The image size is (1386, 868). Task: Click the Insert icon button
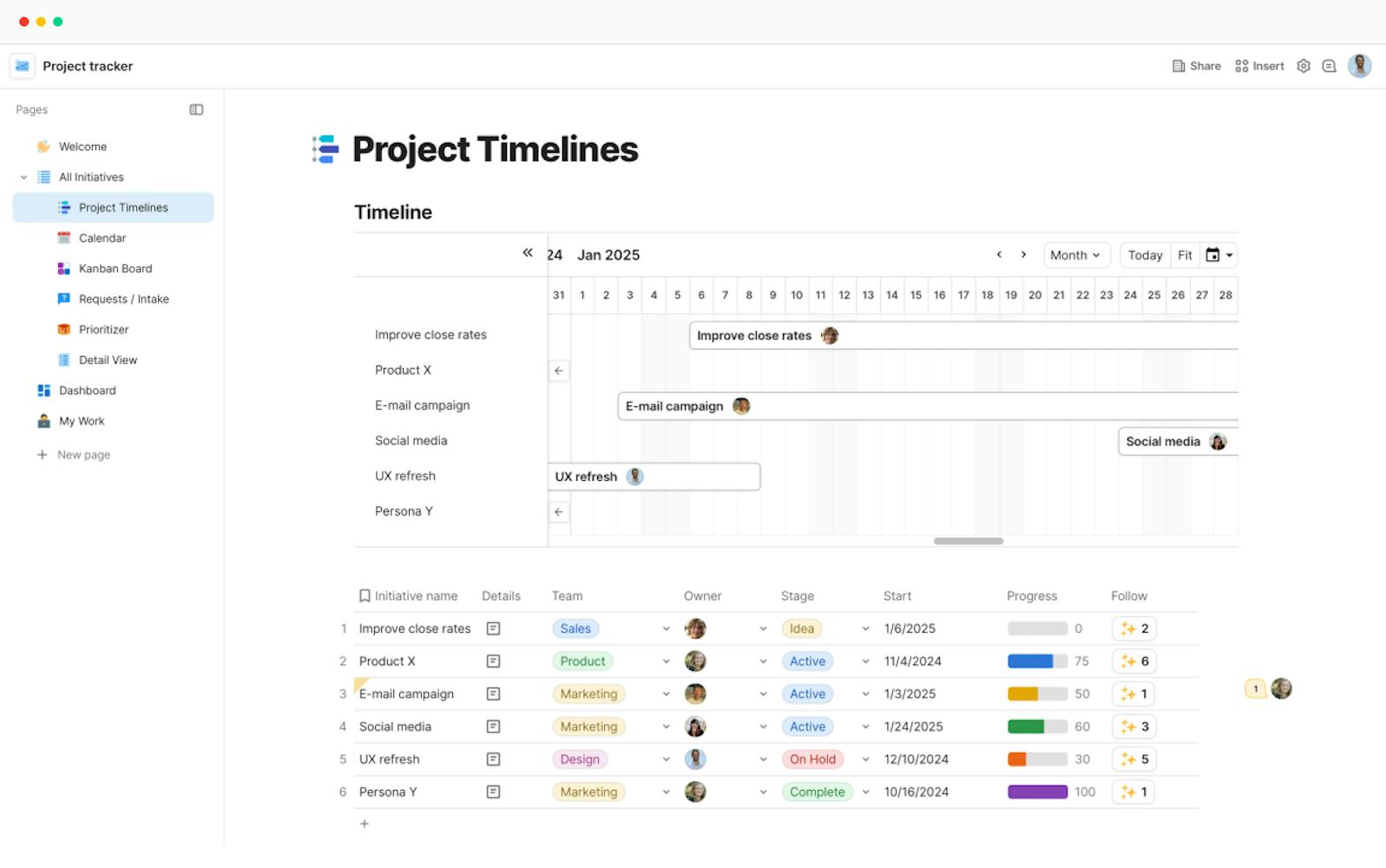tap(1259, 66)
